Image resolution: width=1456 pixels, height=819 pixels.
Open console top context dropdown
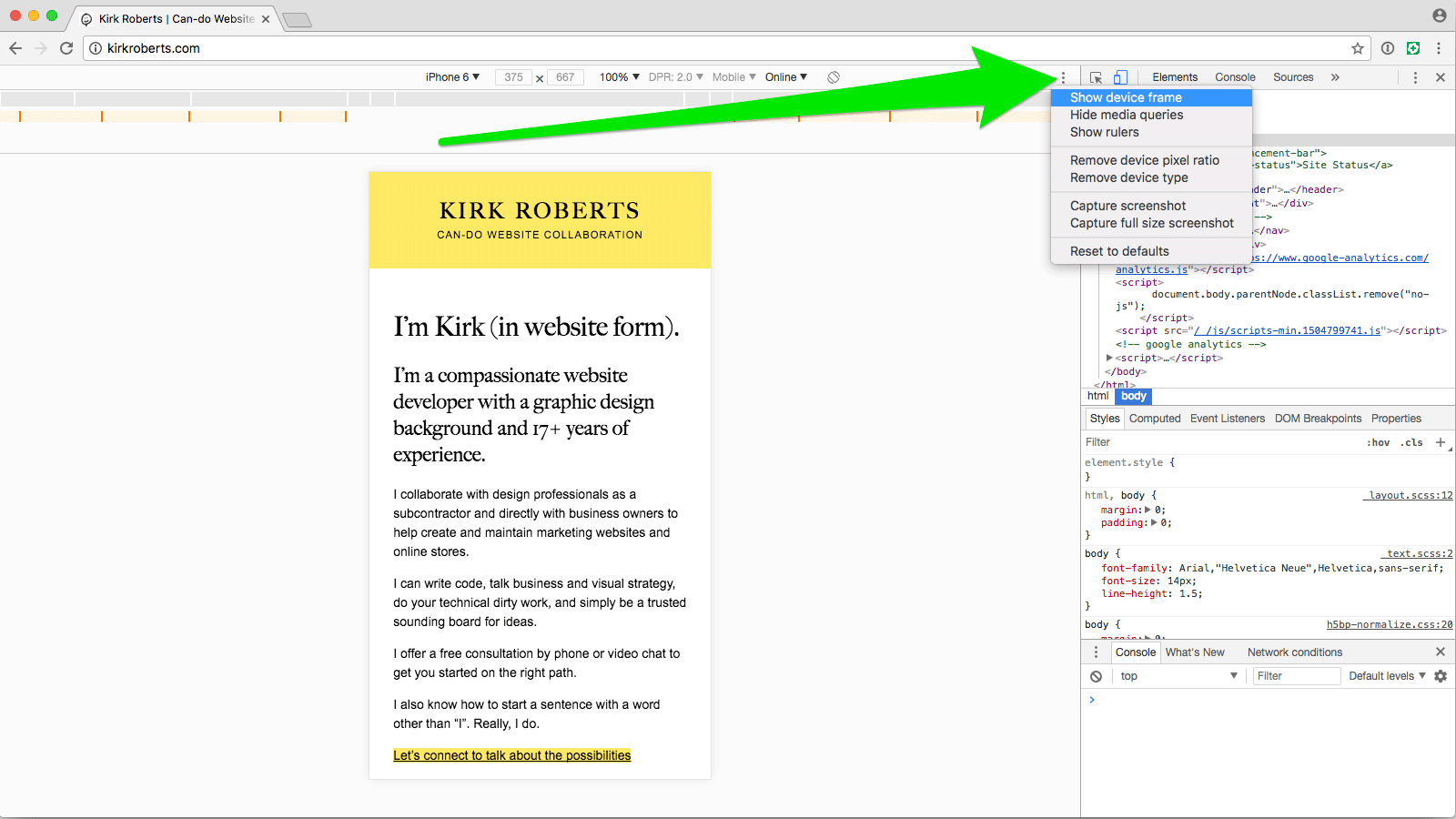(x=1178, y=676)
